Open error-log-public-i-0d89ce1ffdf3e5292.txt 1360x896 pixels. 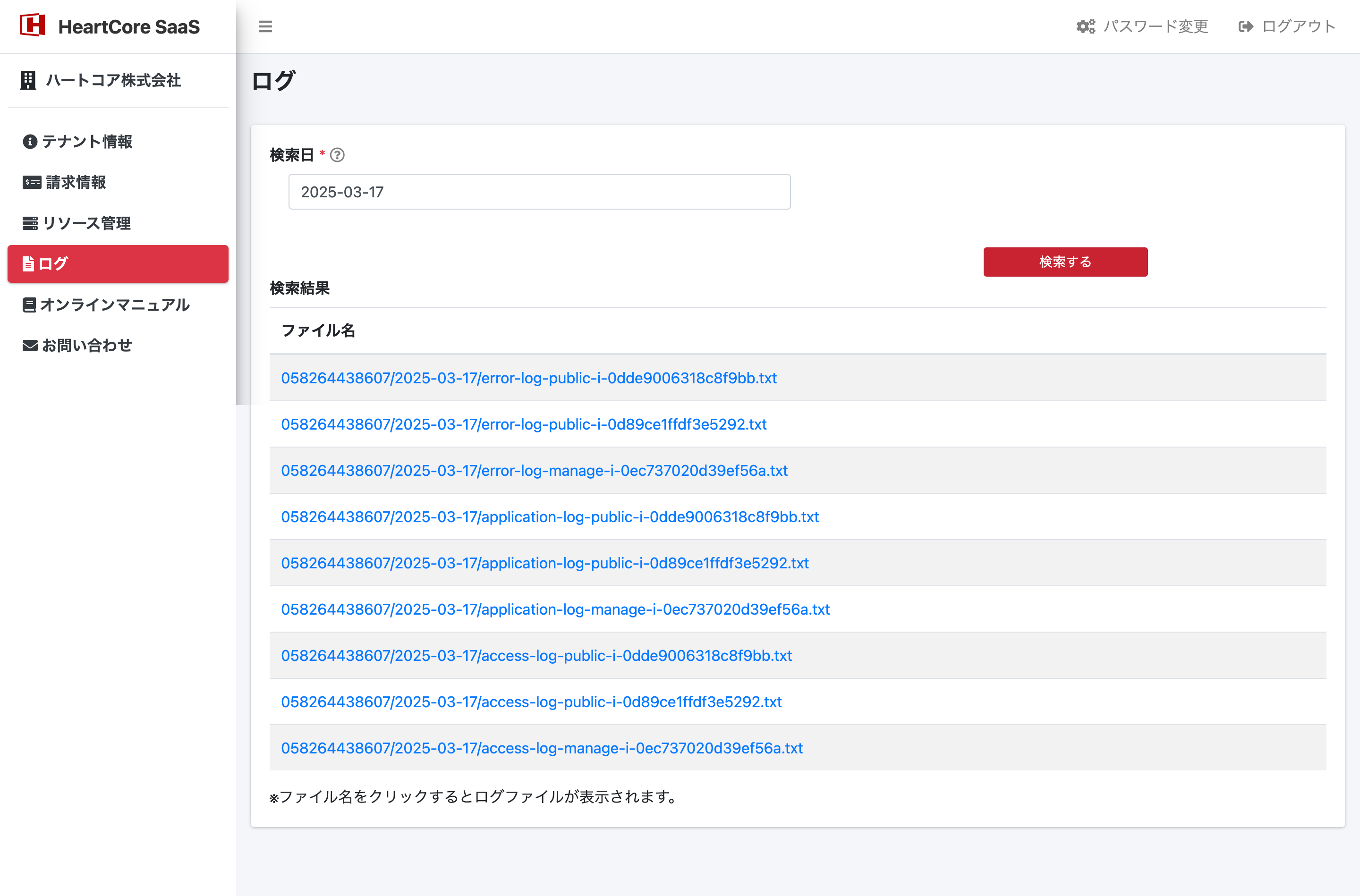coord(523,424)
